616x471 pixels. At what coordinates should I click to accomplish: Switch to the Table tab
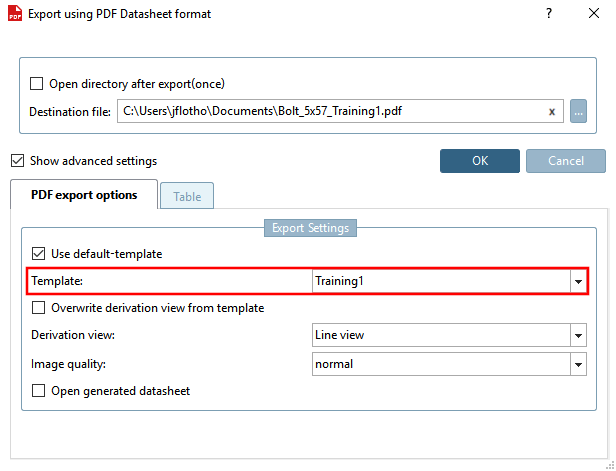187,196
